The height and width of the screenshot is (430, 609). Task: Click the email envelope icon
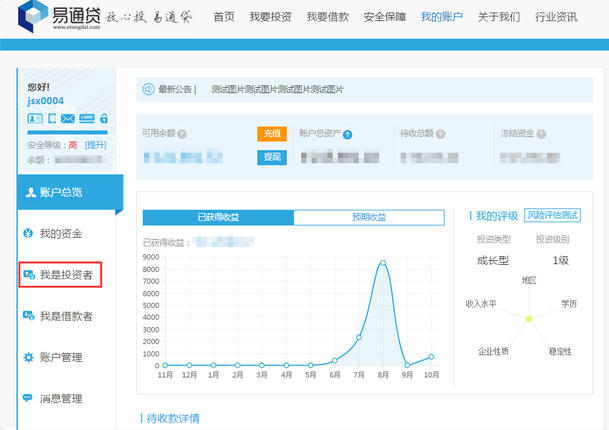tap(68, 119)
